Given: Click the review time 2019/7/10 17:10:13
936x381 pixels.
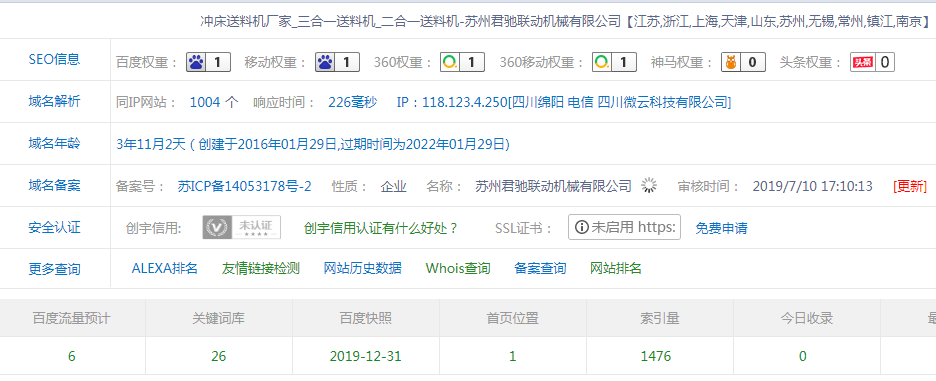Looking at the screenshot, I should click(812, 186).
